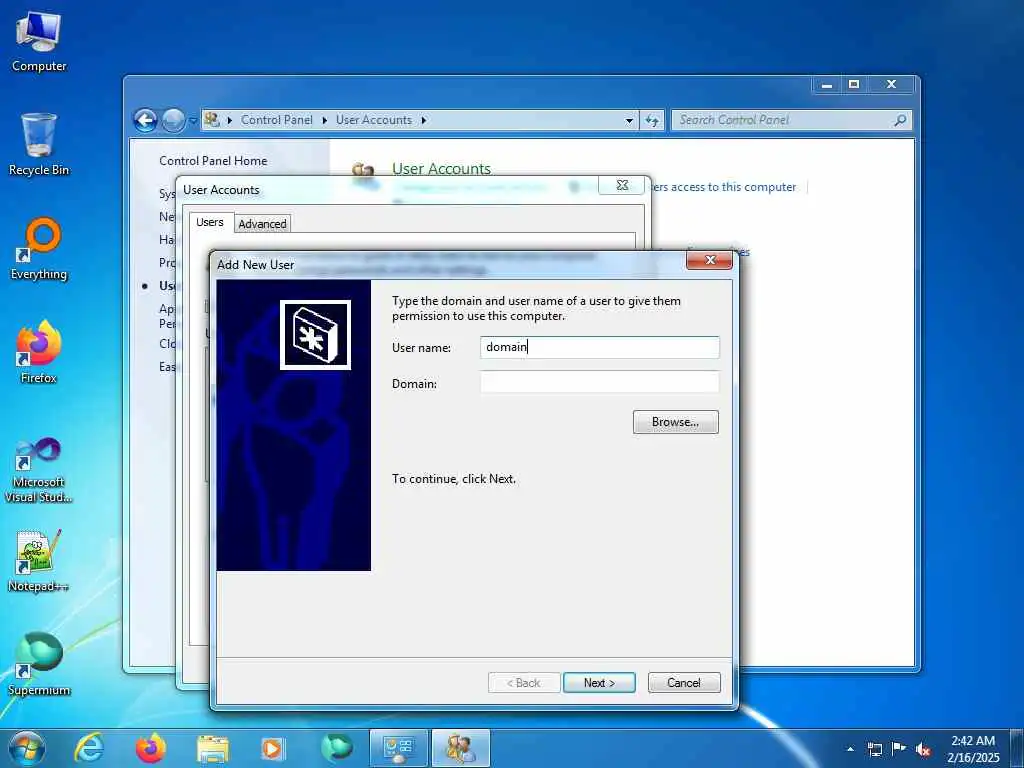Click the forward navigation arrow in Control Panel
1024x768 pixels.
tap(173, 120)
